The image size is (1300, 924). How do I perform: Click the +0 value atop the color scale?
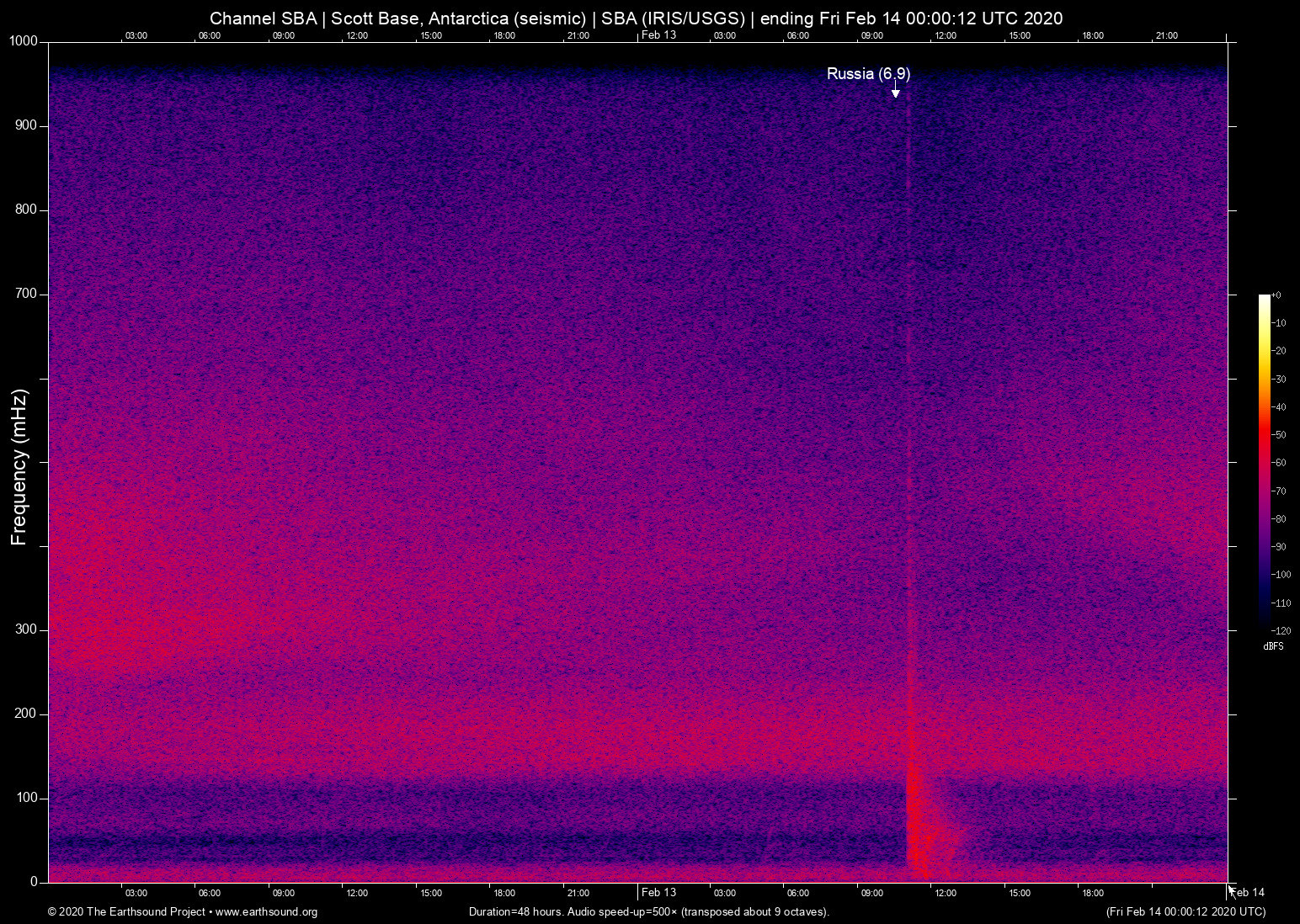point(1276,295)
